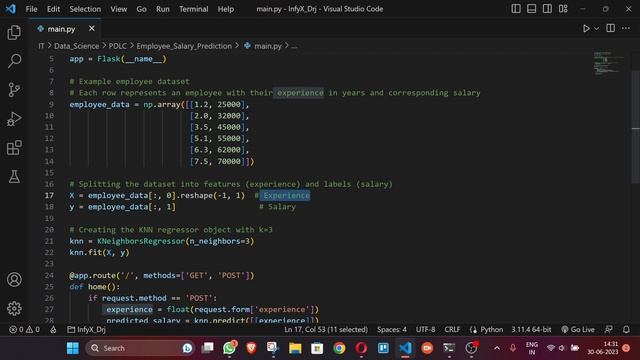The height and width of the screenshot is (360, 640).
Task: Open the Accounts menu icon
Action: tap(14, 280)
